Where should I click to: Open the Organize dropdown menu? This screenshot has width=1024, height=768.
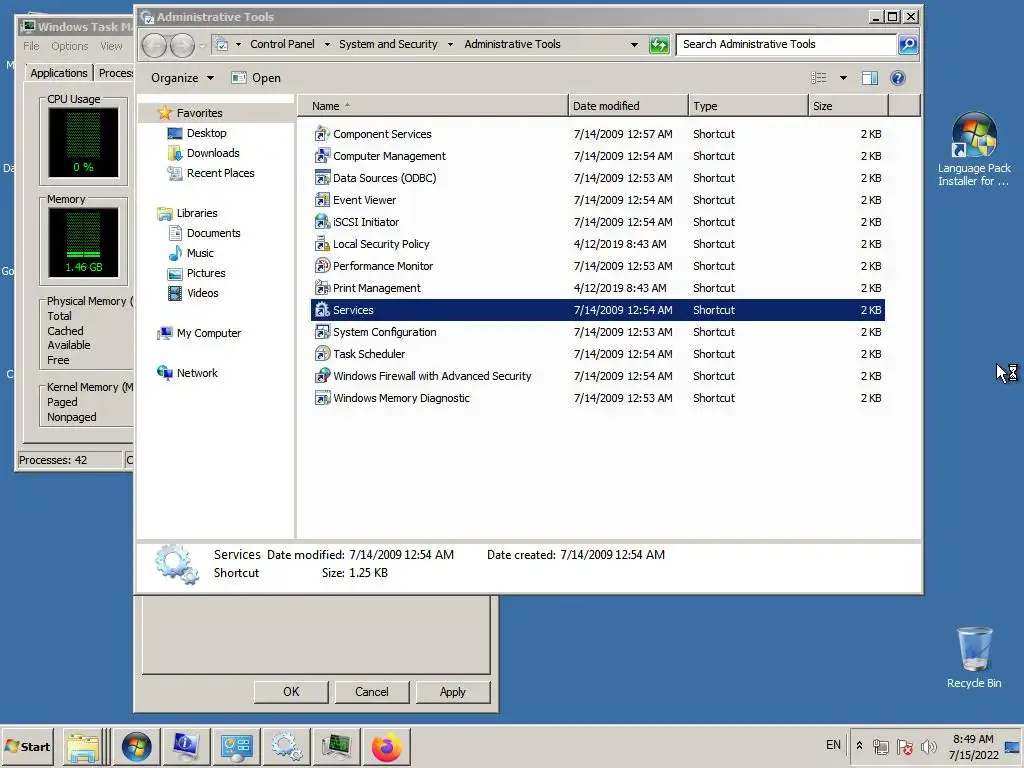pyautogui.click(x=182, y=78)
